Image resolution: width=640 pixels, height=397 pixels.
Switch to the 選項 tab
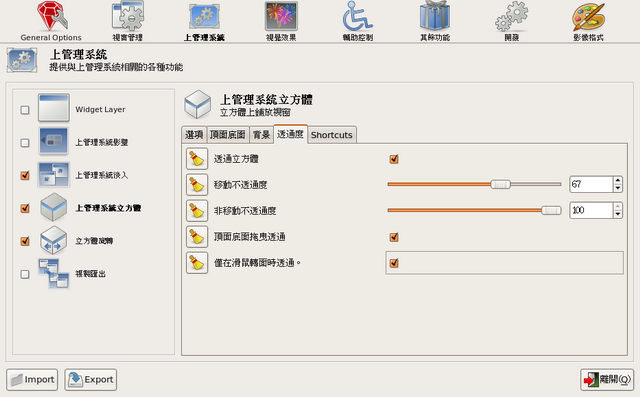(194, 135)
